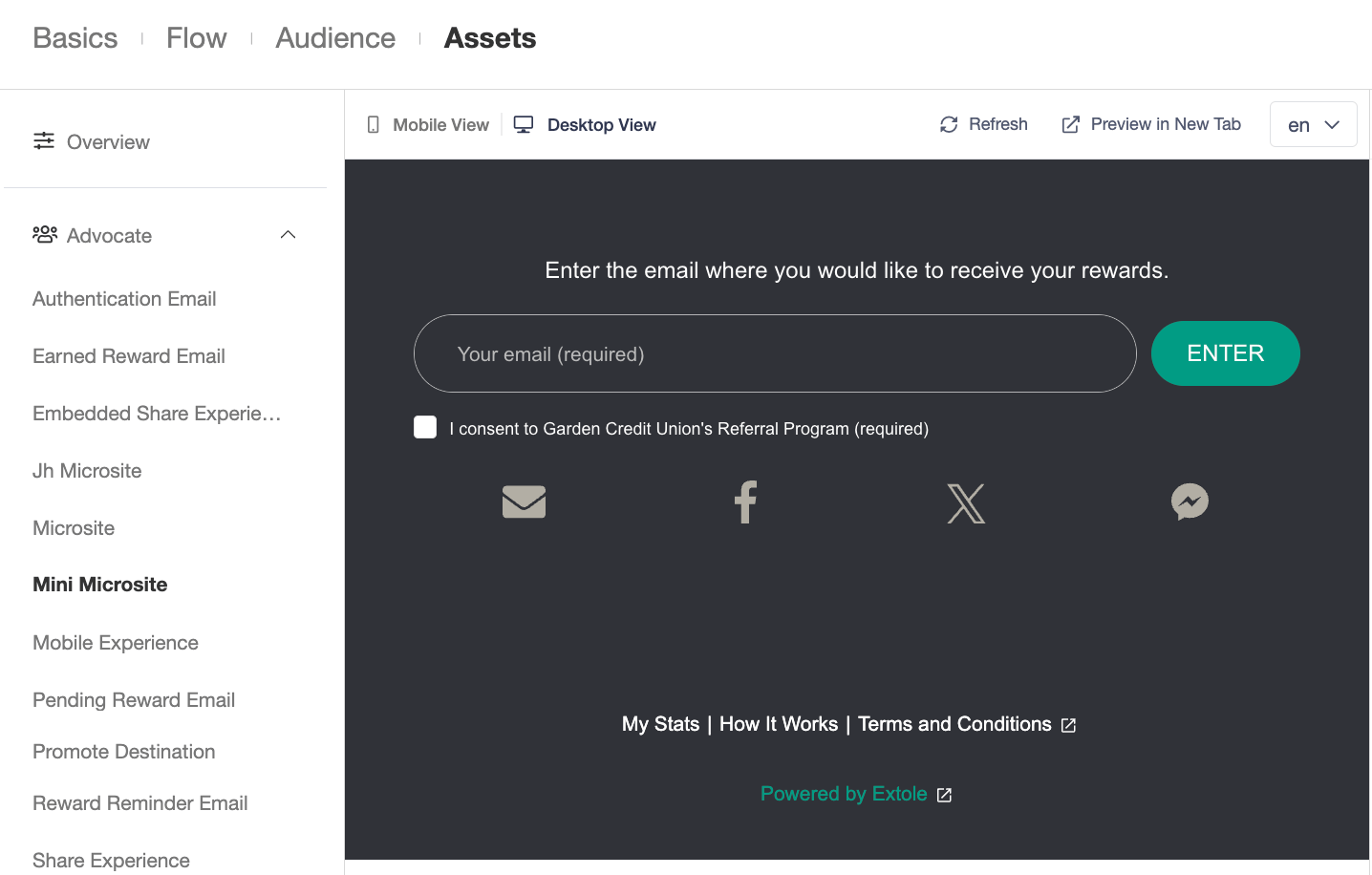1372x875 pixels.
Task: Share via the X (Twitter) icon
Action: (966, 503)
